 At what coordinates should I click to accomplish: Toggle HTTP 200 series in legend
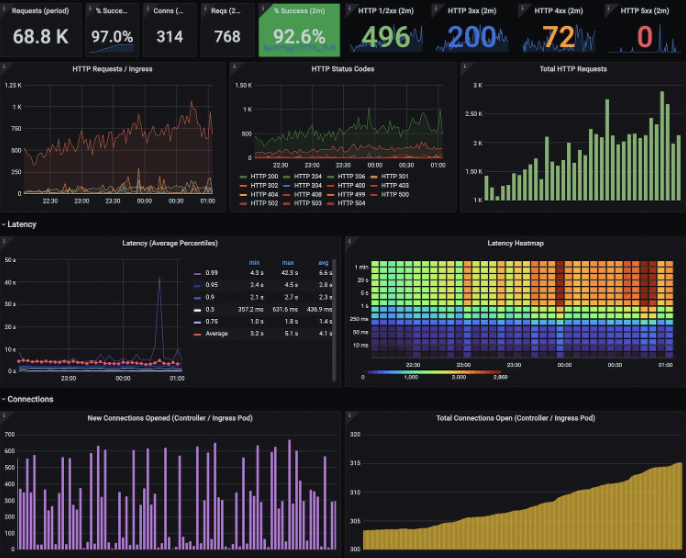(x=258, y=176)
